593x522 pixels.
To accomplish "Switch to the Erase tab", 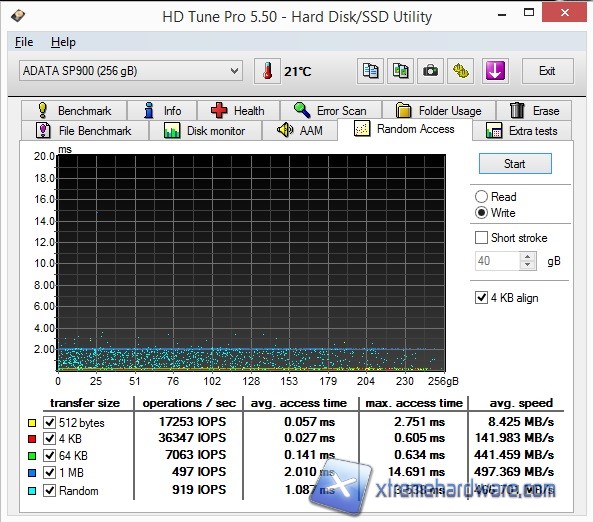I will 534,110.
